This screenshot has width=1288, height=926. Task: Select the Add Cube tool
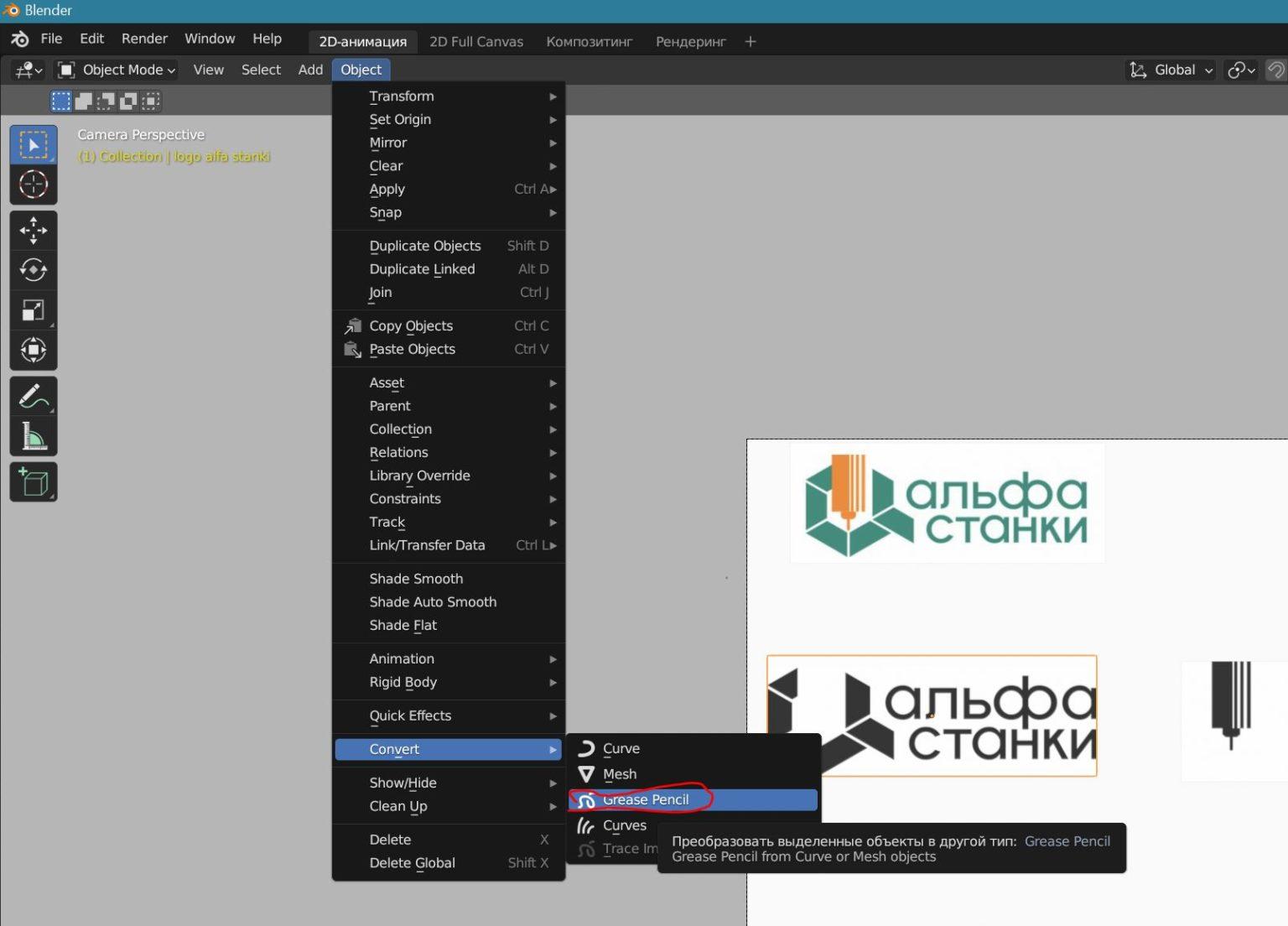(x=34, y=482)
